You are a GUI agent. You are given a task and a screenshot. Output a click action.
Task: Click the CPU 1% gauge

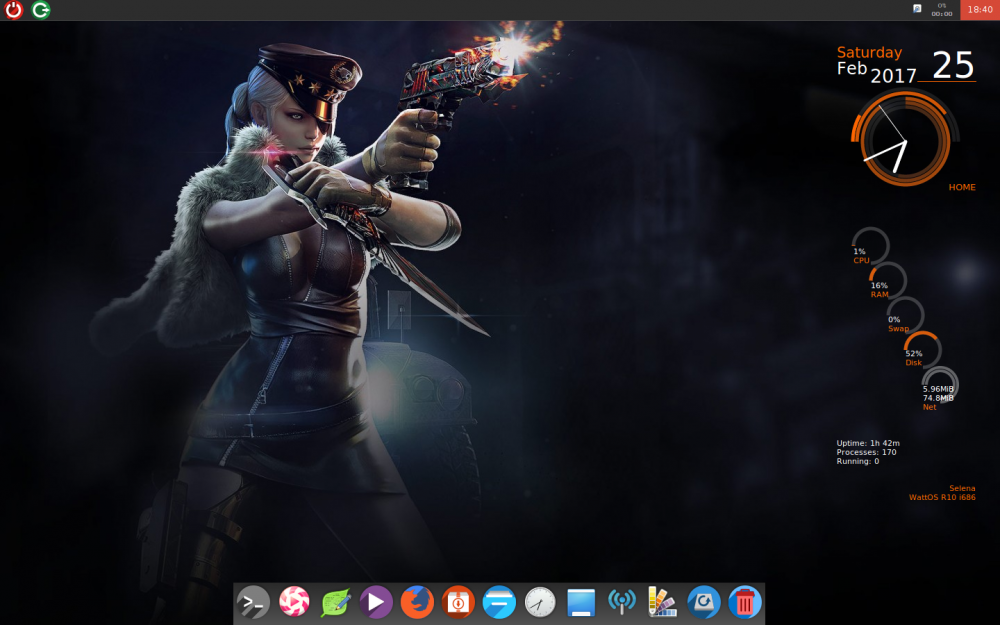[869, 246]
